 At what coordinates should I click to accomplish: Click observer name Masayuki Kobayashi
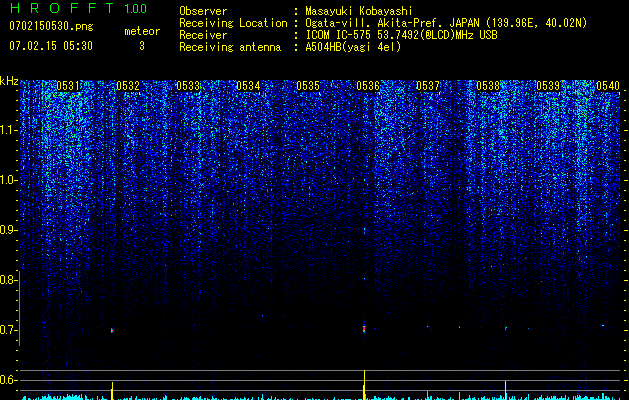pos(359,11)
